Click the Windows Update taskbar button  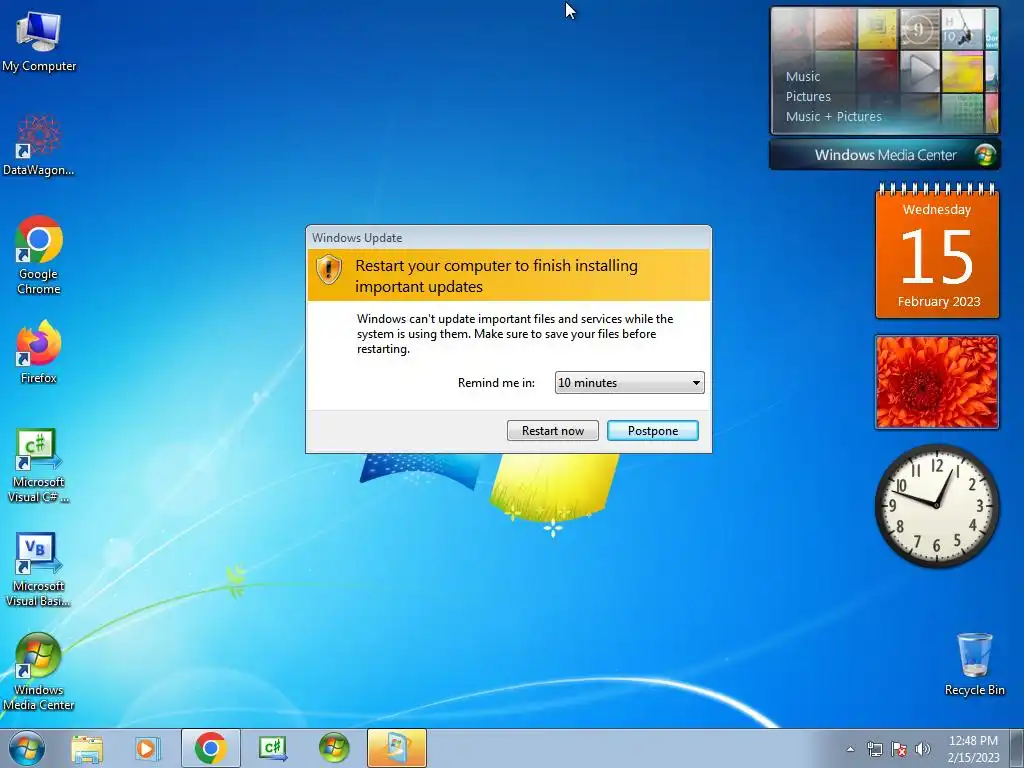click(x=396, y=748)
